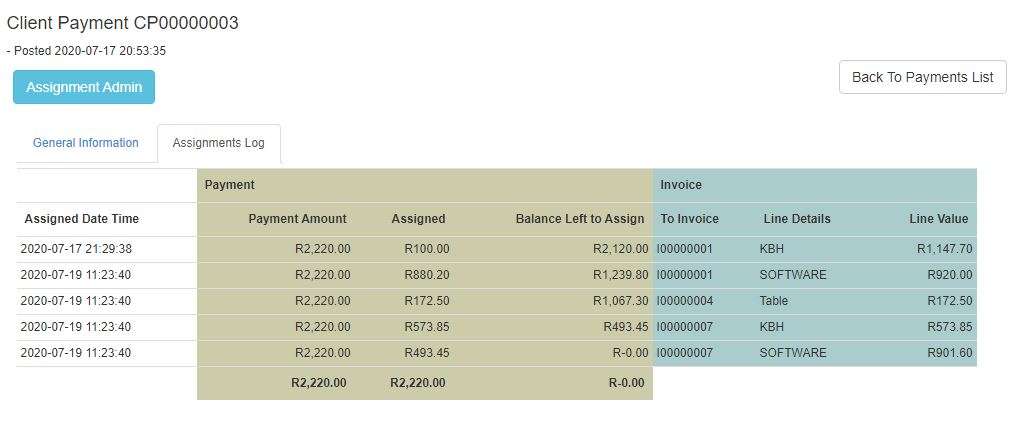The height and width of the screenshot is (443, 1027).
Task: Select the Assignments Log tab
Action: coord(219,143)
